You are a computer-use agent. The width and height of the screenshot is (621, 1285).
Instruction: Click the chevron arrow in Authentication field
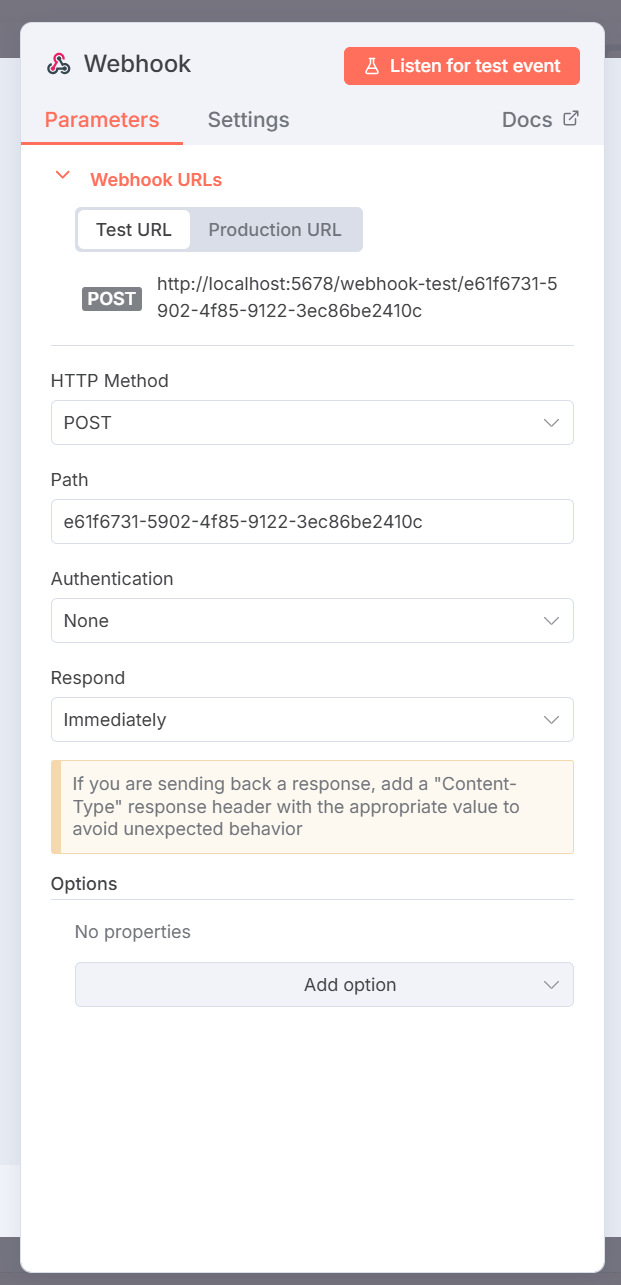coord(551,621)
